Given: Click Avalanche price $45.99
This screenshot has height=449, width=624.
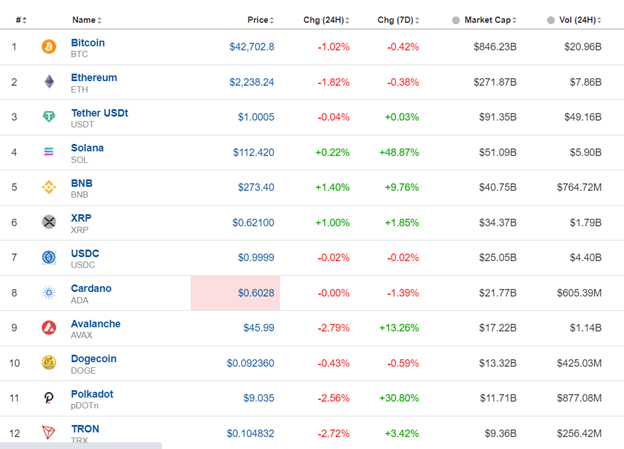Looking at the screenshot, I should [x=259, y=328].
